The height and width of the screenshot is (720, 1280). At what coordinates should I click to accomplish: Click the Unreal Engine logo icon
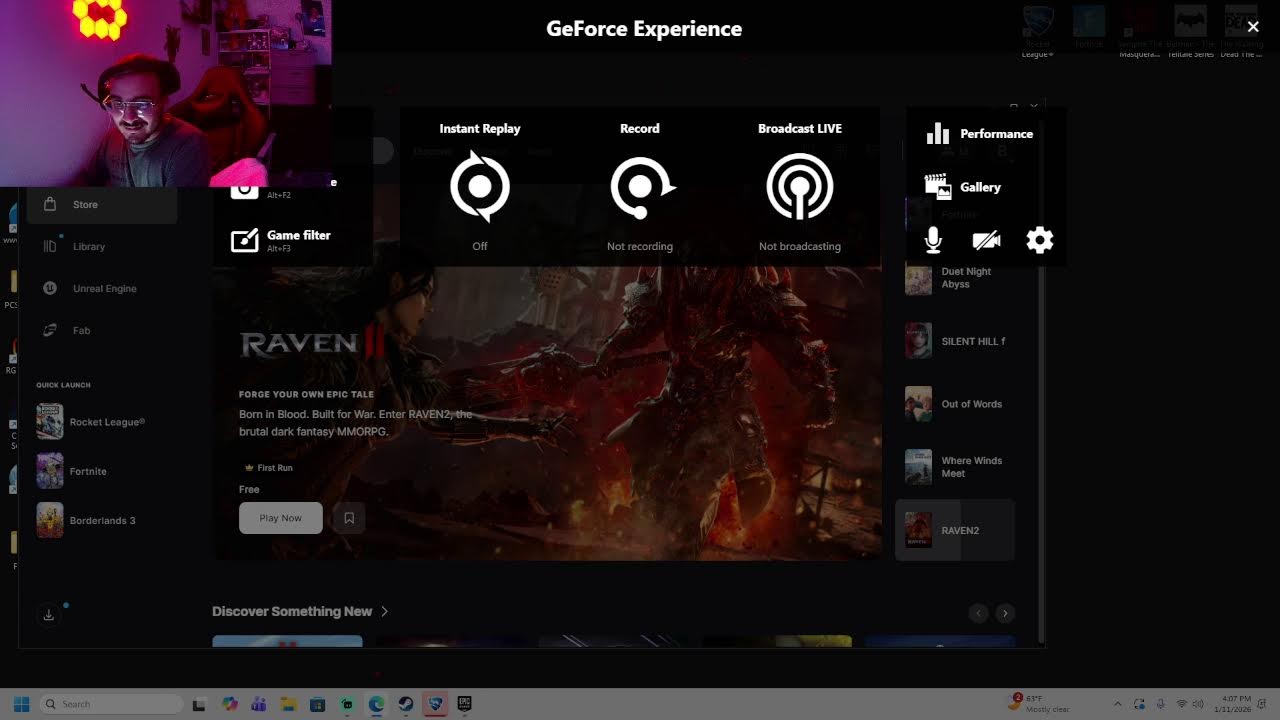click(50, 288)
